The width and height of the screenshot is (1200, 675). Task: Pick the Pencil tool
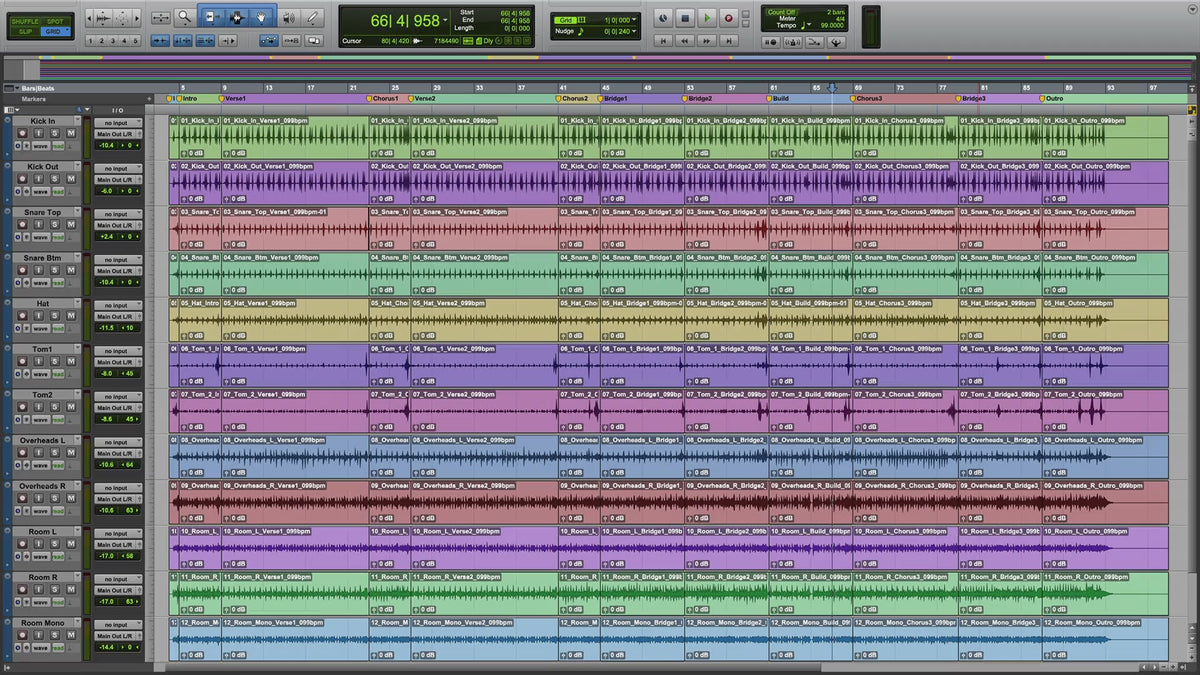(313, 17)
